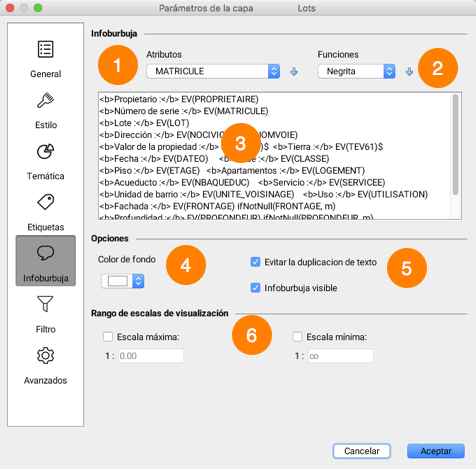Expand the Atributos MATRICULE dropdown

(213, 71)
